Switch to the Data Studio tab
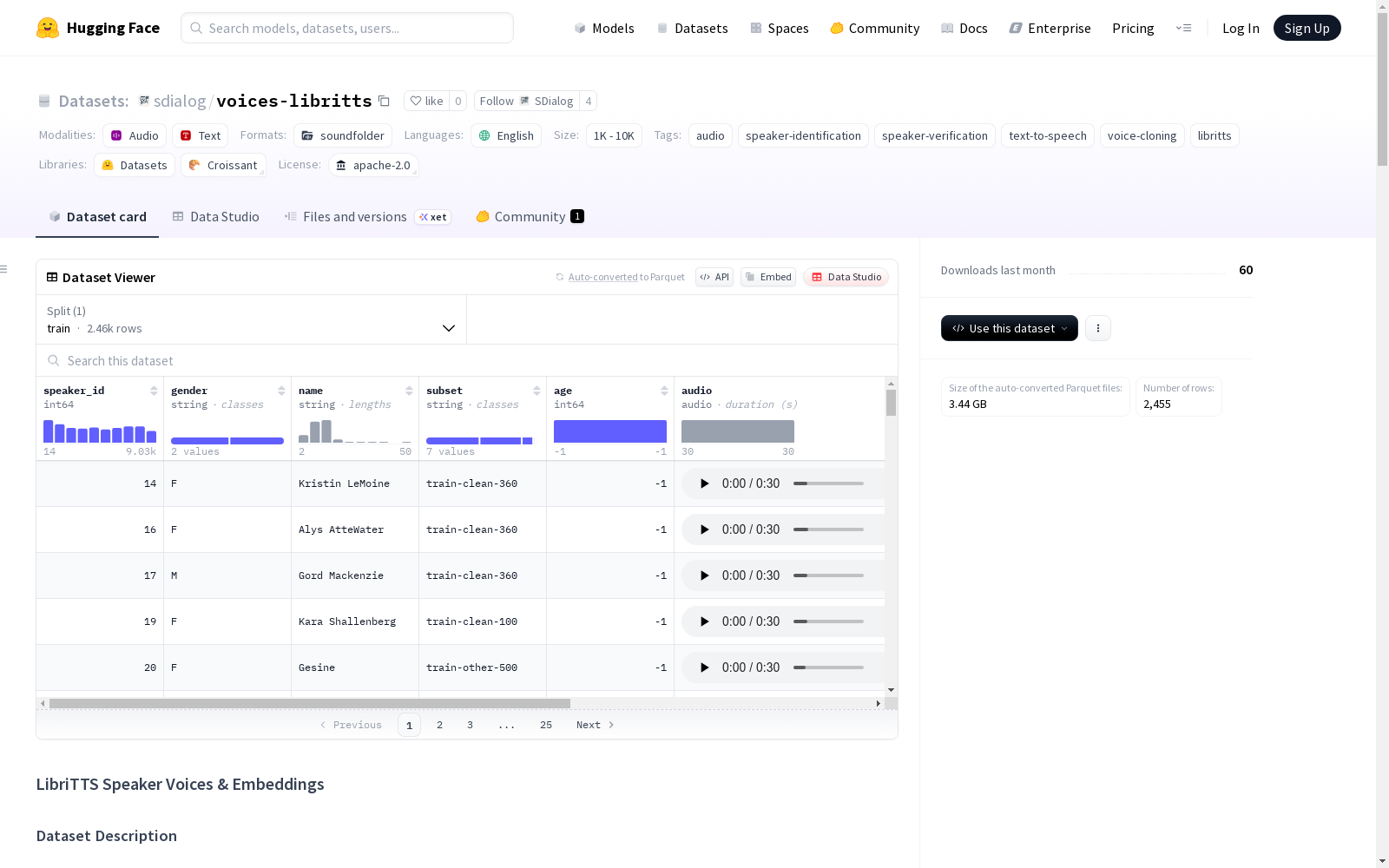Screen dimensions: 1389x868 click(216, 217)
